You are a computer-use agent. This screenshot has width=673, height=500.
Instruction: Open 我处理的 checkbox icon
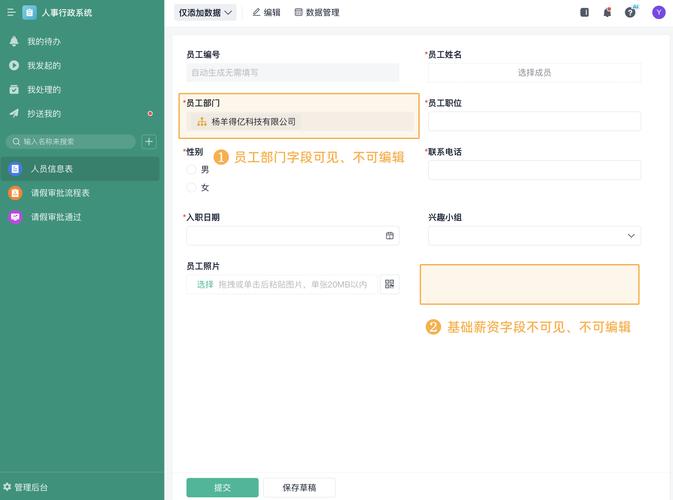click(x=14, y=89)
